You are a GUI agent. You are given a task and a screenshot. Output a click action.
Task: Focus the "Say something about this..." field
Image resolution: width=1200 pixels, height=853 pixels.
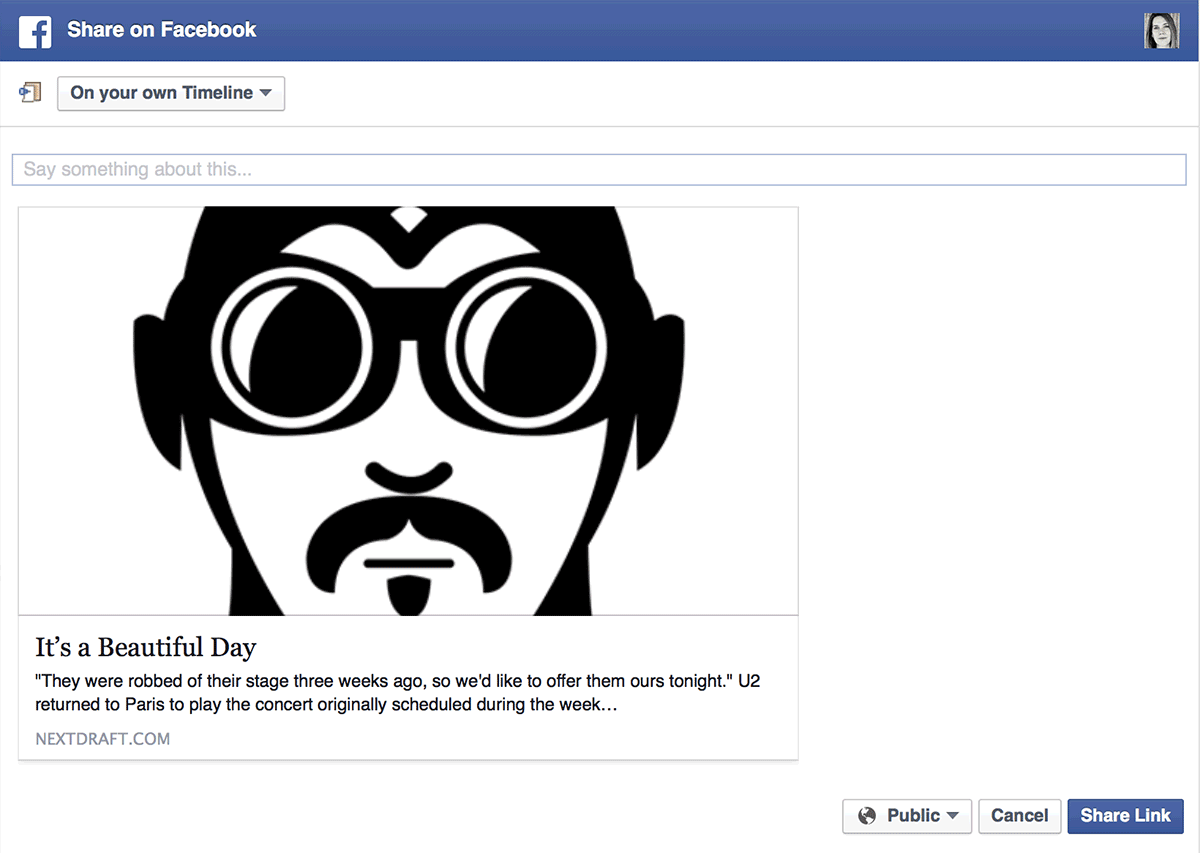pos(598,170)
